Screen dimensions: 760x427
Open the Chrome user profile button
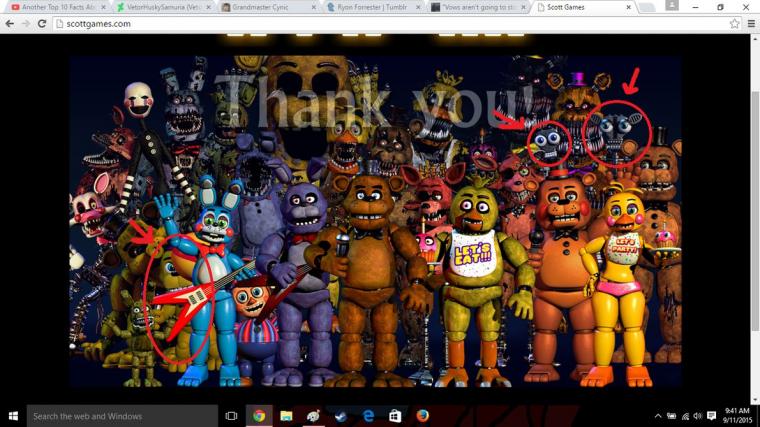click(672, 5)
